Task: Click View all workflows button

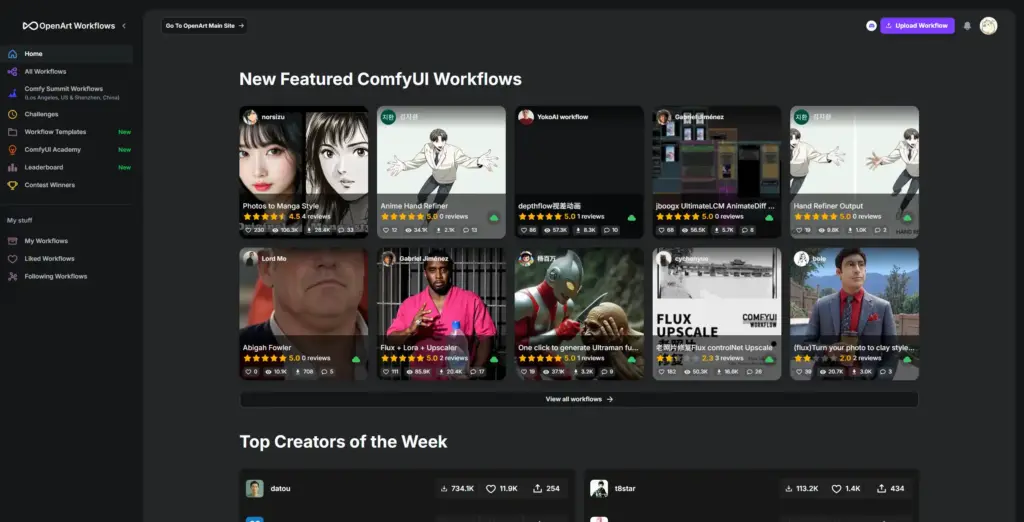Action: [x=579, y=399]
